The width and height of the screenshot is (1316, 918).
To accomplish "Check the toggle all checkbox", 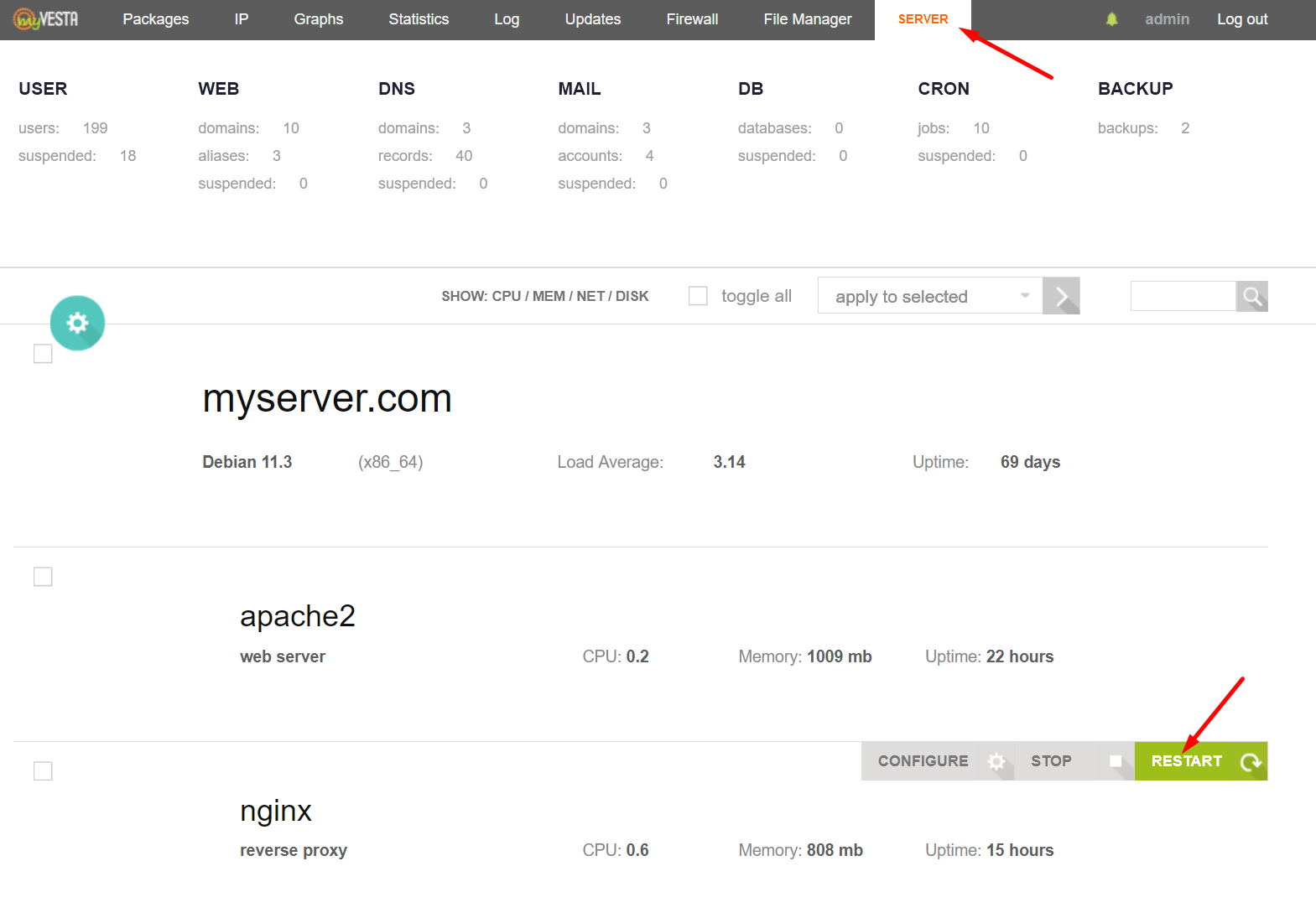I will 698,296.
